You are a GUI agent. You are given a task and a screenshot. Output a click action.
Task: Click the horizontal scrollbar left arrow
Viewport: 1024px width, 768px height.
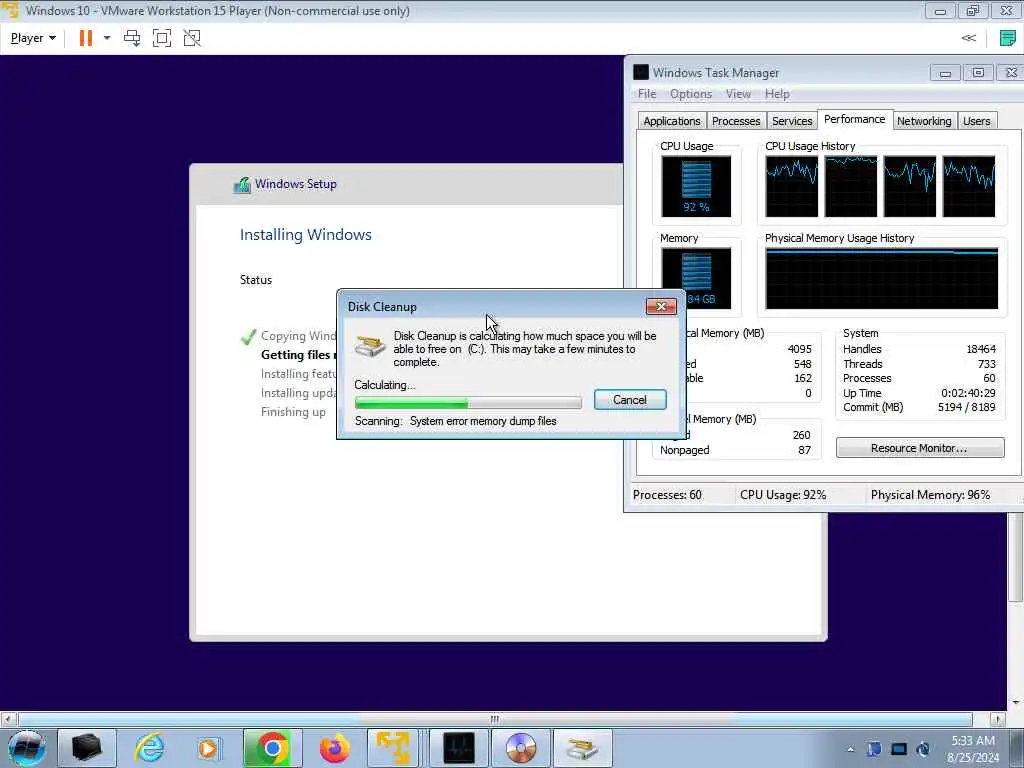[x=8, y=719]
